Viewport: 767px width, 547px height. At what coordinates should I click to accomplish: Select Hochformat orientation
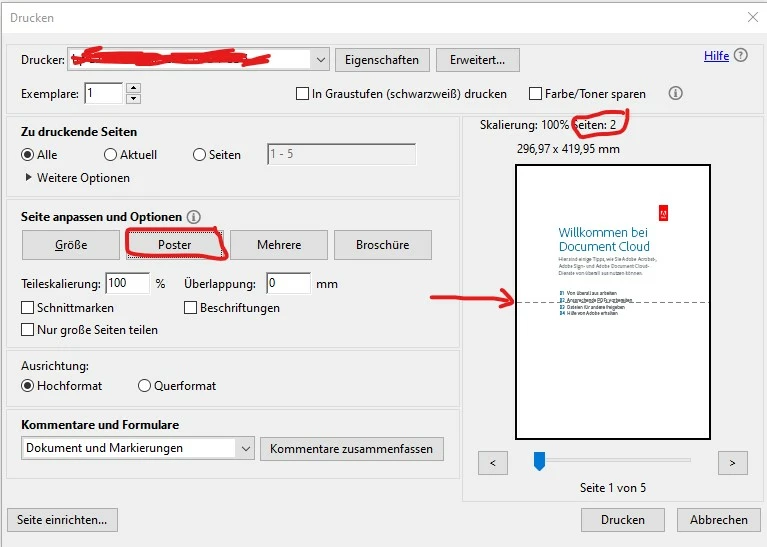[27, 386]
